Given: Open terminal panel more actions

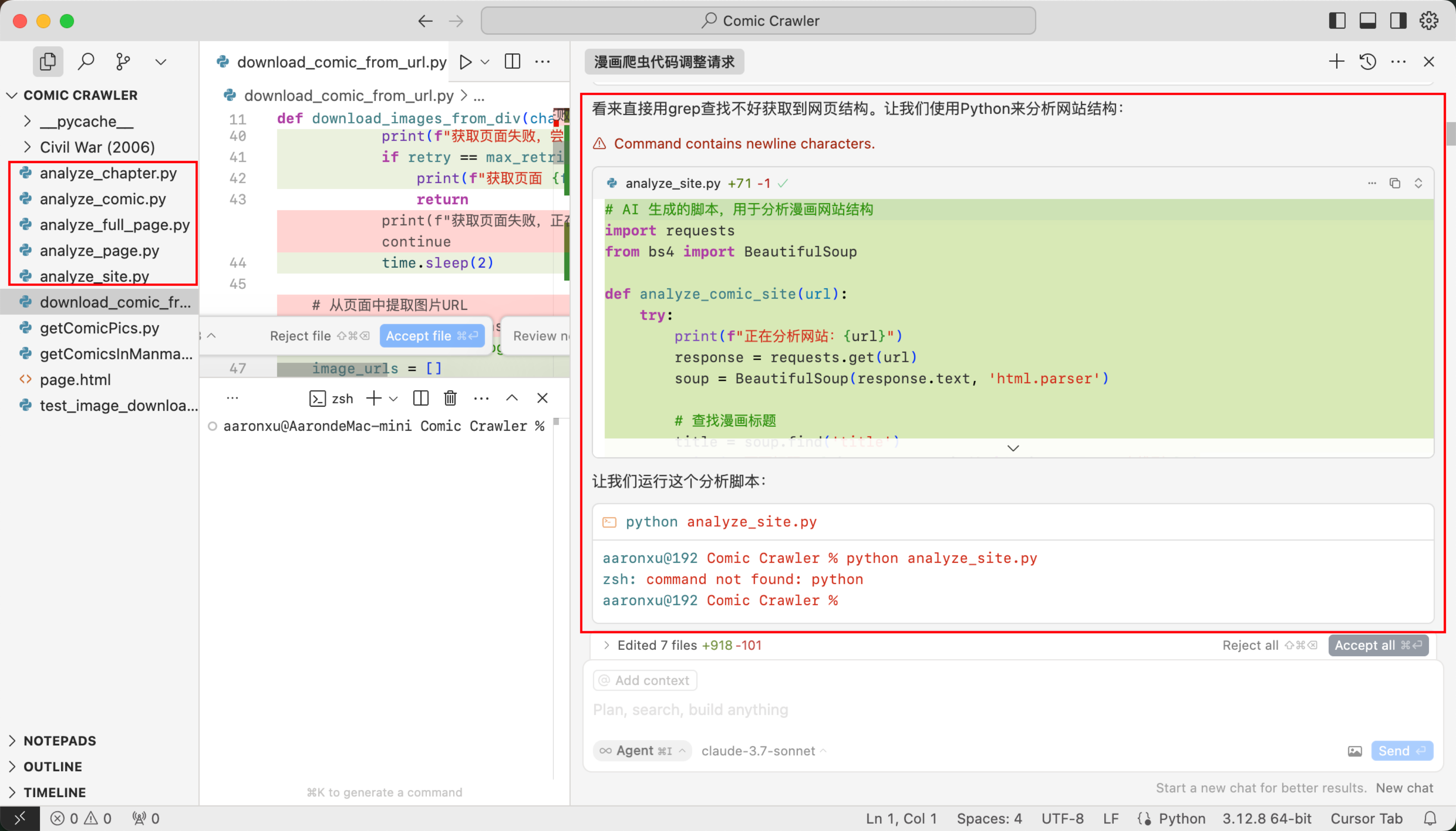Looking at the screenshot, I should coord(481,398).
